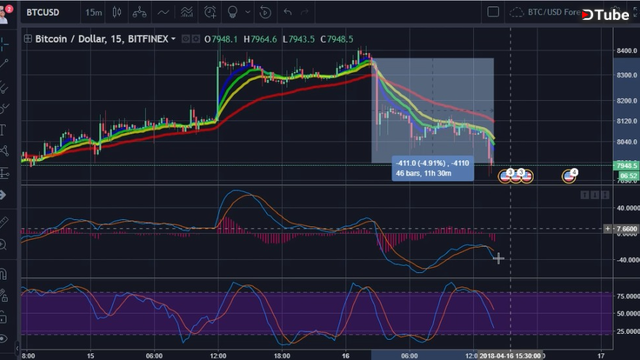This screenshot has height=360, width=640.
Task: Select the chart layout square icon
Action: click(493, 12)
